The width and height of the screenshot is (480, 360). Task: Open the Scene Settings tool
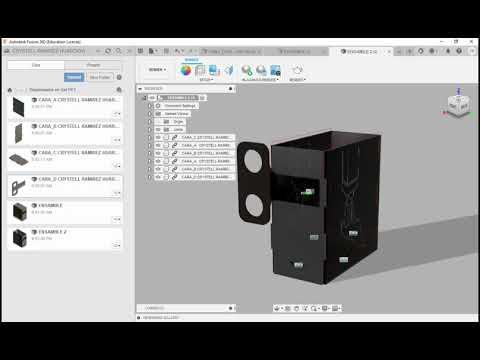tap(200, 70)
